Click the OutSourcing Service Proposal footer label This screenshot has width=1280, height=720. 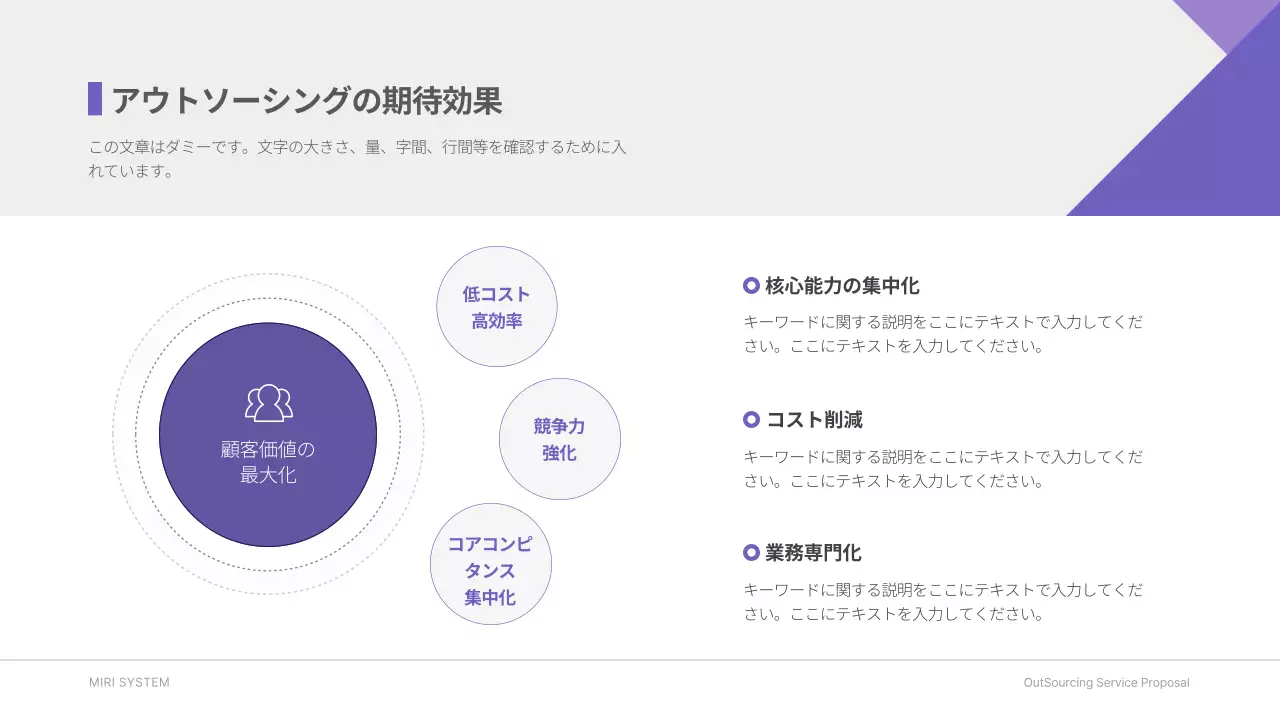(1105, 683)
